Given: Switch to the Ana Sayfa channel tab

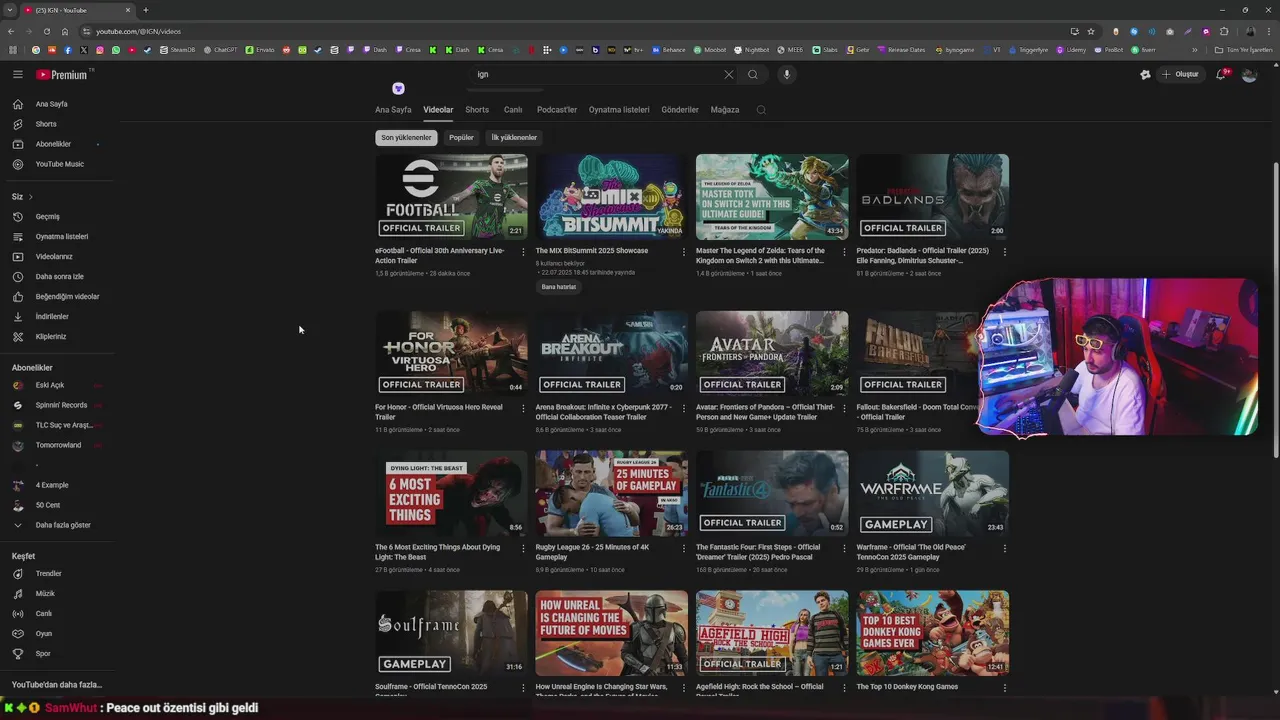Looking at the screenshot, I should (x=393, y=110).
